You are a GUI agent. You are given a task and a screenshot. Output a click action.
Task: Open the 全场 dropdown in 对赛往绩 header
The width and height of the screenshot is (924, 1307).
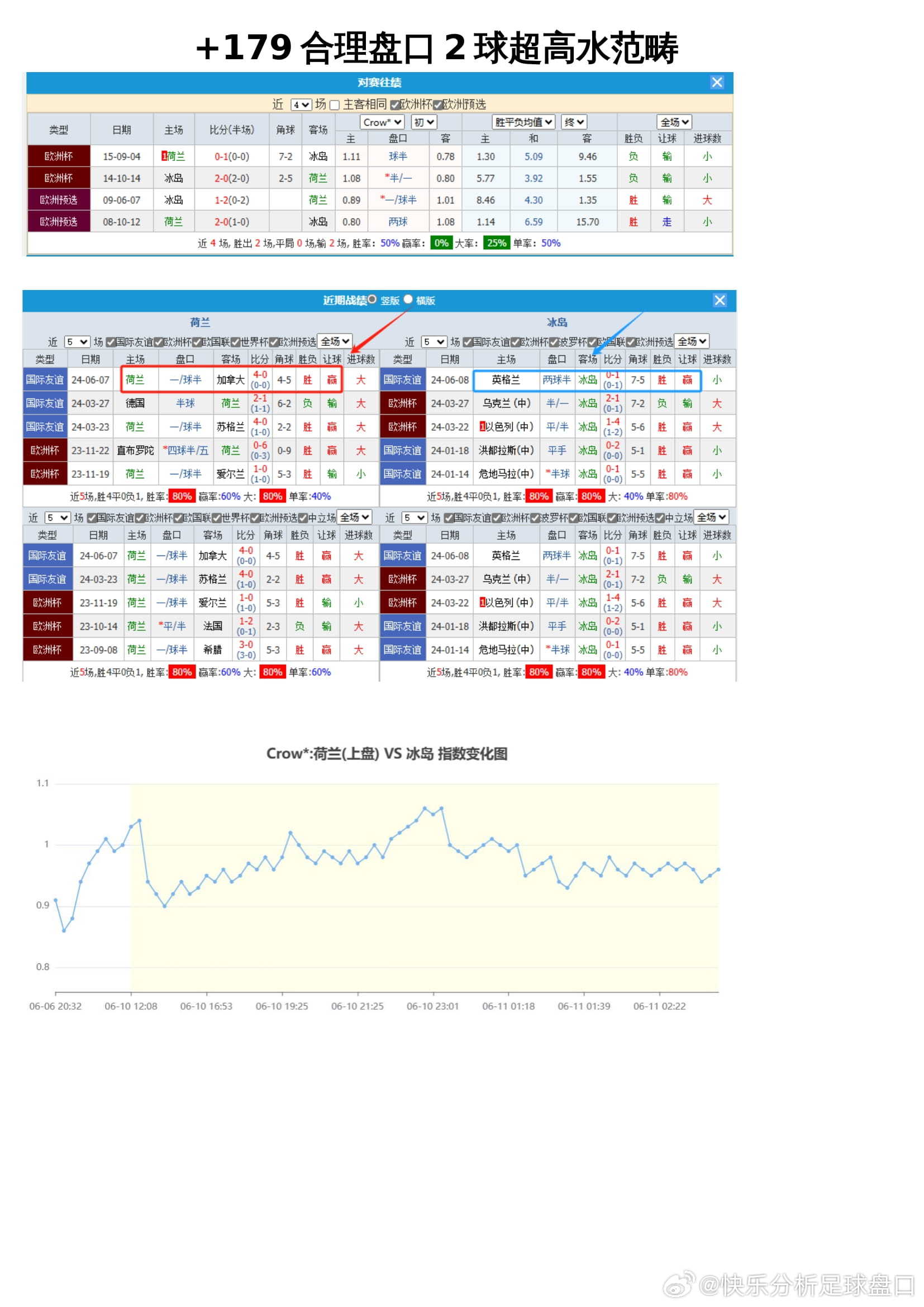click(674, 122)
